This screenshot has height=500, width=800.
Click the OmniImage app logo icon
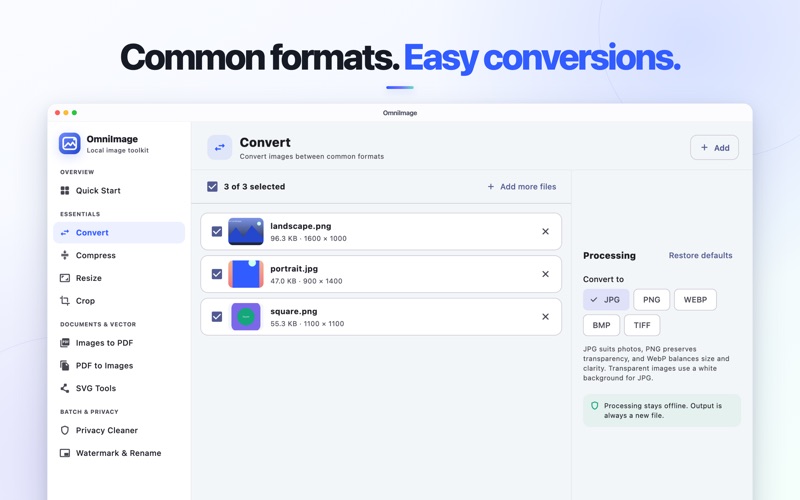[69, 143]
